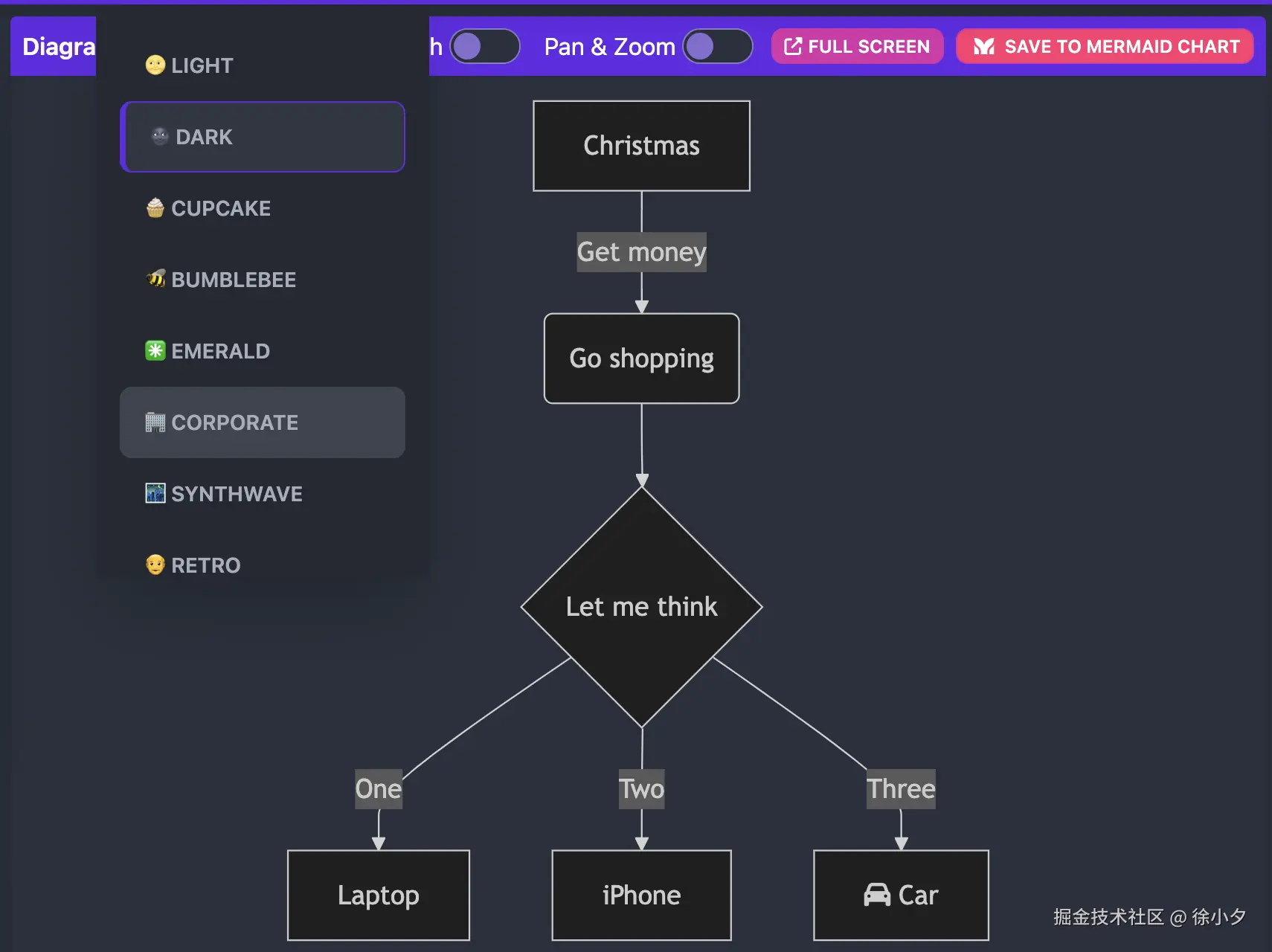Click the Let me think diamond node
The image size is (1272, 952).
(x=641, y=607)
